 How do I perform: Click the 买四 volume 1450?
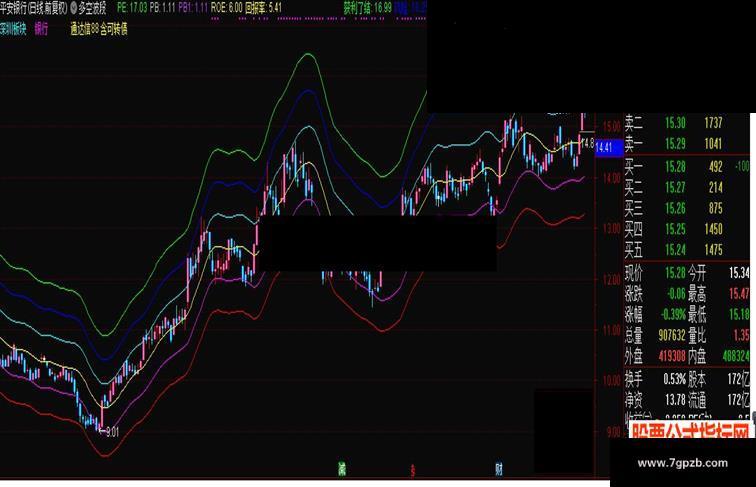713,229
